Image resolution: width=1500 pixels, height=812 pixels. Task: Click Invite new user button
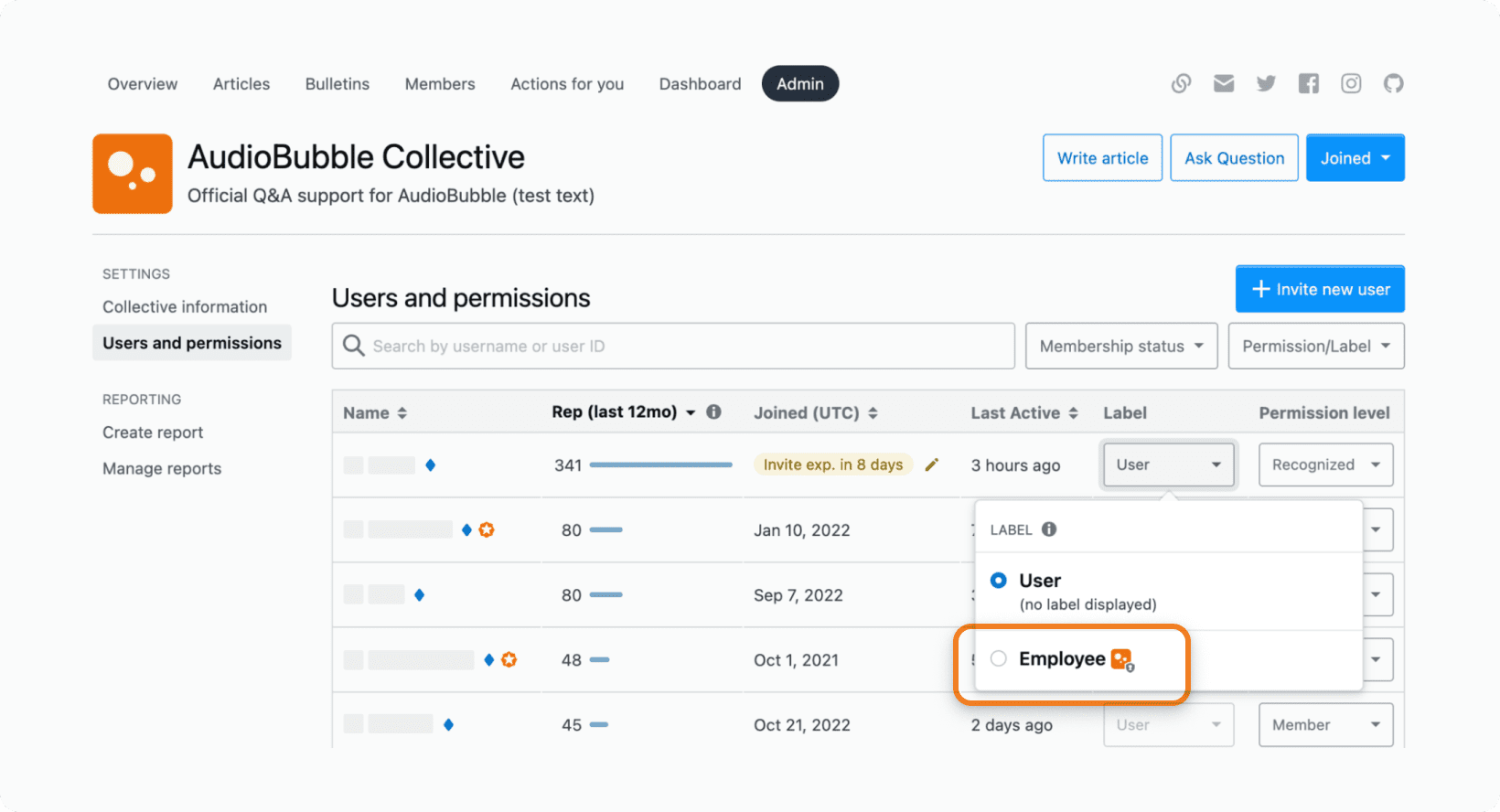pyautogui.click(x=1320, y=289)
